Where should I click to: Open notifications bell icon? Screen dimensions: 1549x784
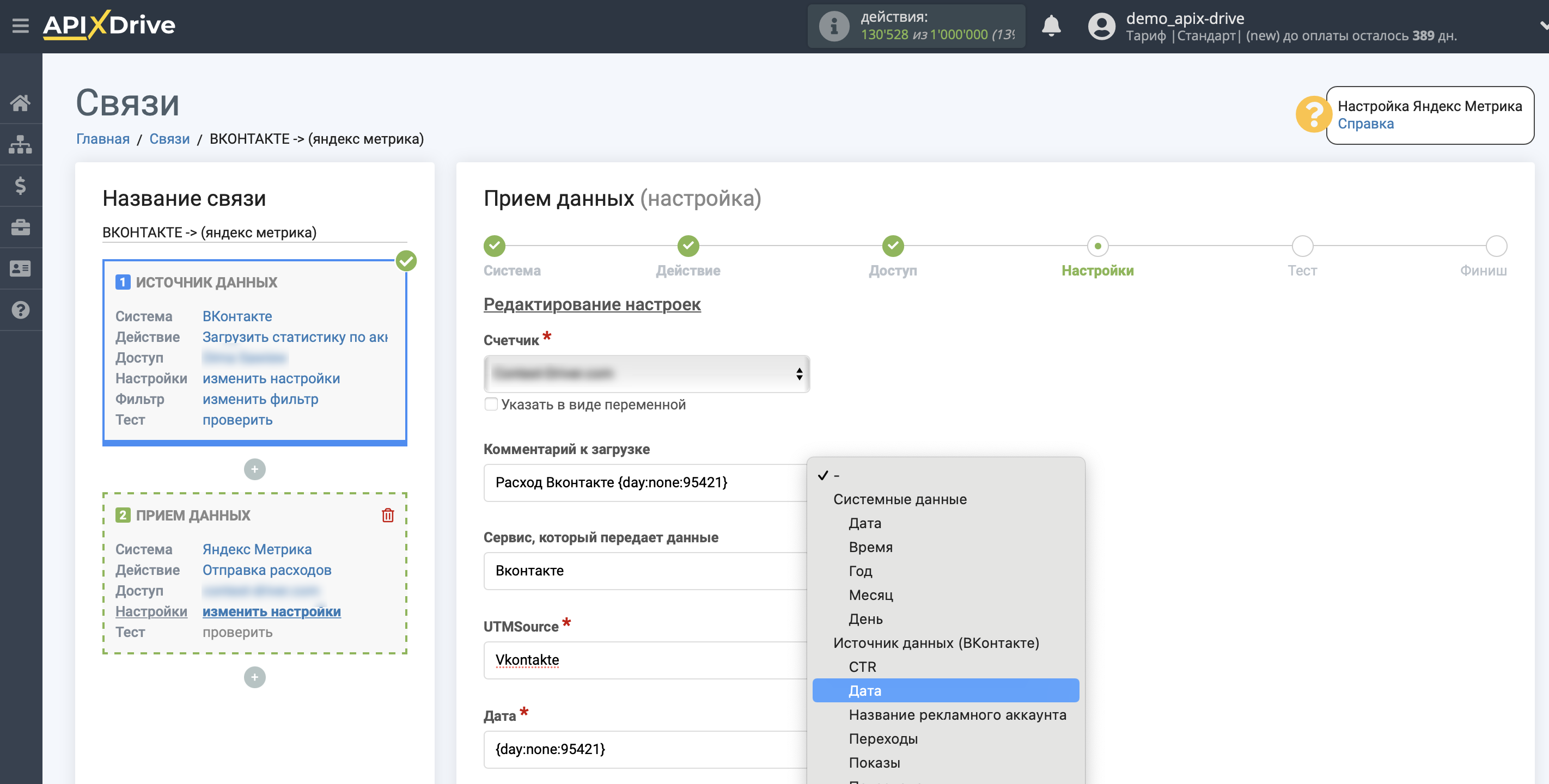click(x=1051, y=26)
